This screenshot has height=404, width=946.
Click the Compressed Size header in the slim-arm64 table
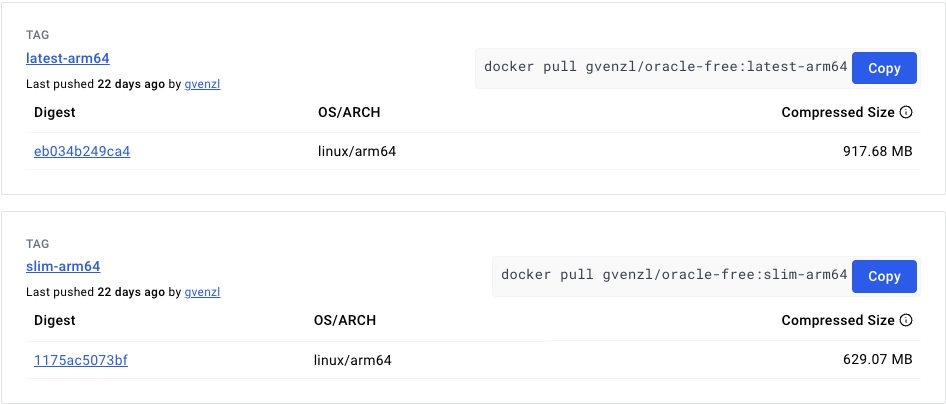click(x=838, y=320)
